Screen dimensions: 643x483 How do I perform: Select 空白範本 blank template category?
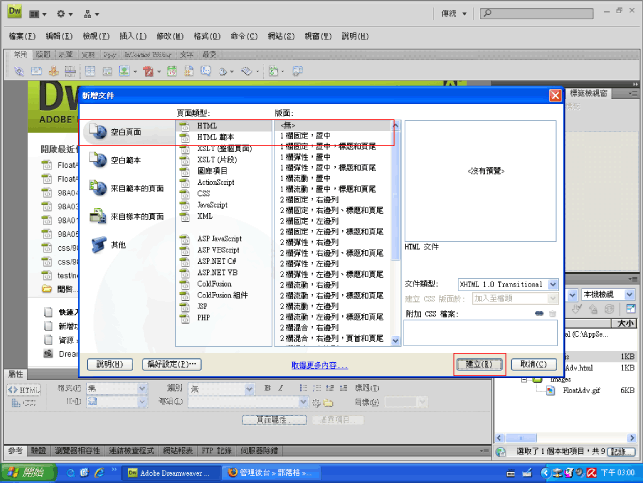coord(126,160)
